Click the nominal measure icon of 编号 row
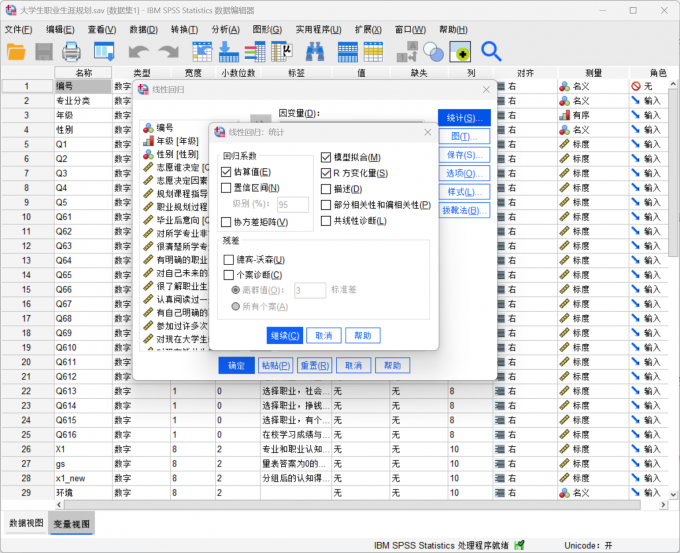 (x=564, y=86)
